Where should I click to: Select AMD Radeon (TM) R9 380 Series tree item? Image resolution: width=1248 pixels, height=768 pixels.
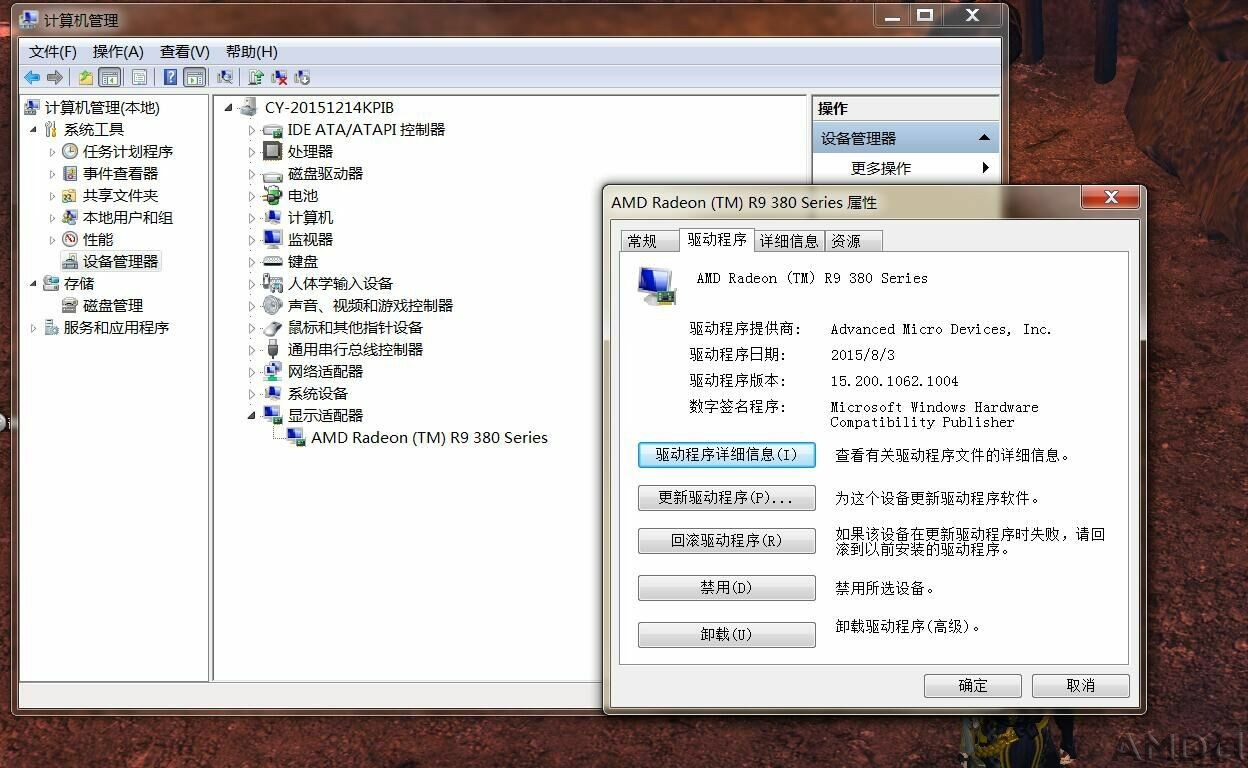(429, 437)
